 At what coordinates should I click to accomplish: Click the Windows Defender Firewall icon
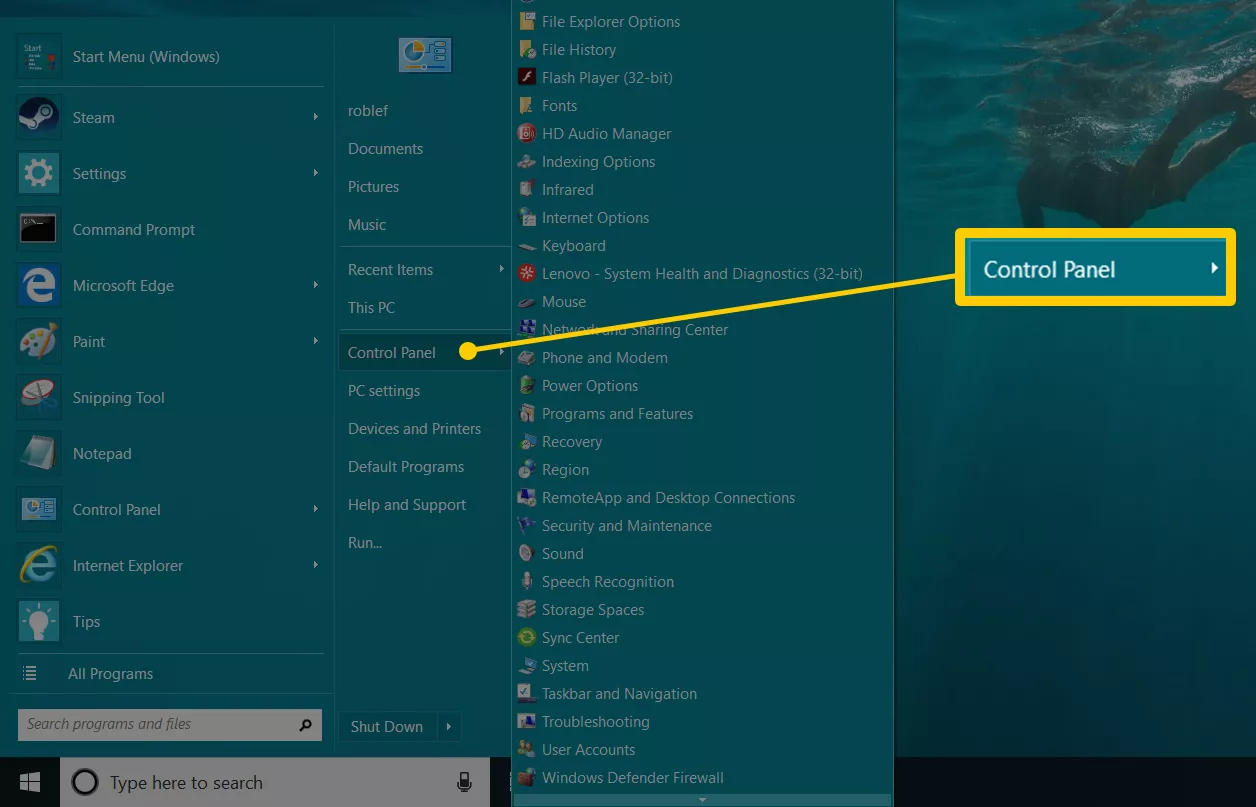pyautogui.click(x=527, y=778)
